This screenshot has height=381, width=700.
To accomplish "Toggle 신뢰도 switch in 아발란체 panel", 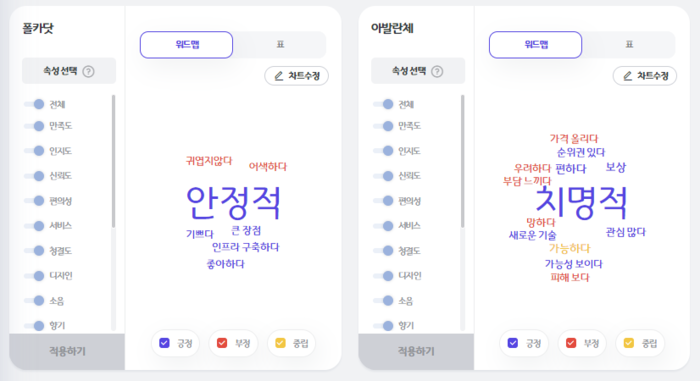I will (383, 176).
